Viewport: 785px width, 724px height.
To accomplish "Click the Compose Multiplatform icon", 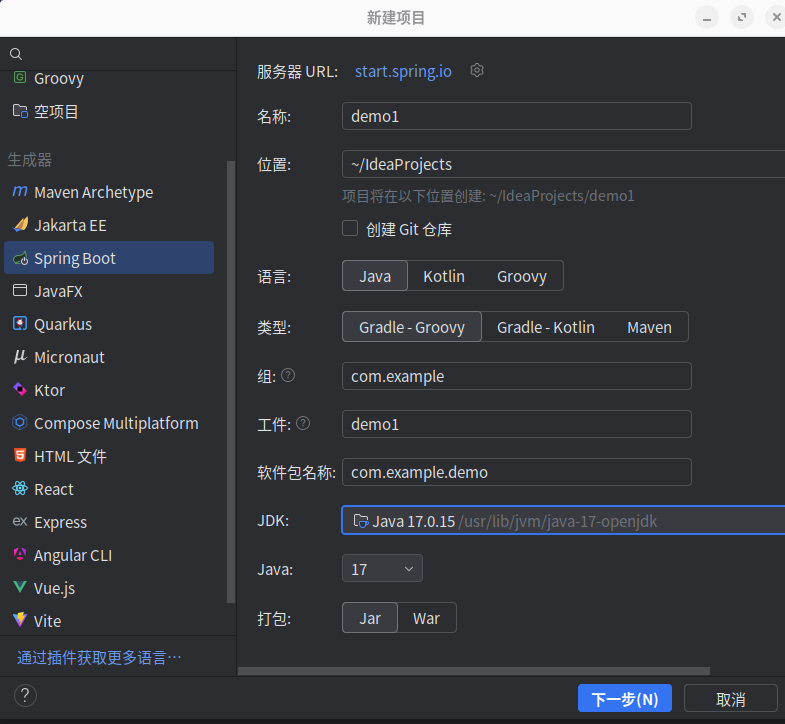I will point(20,423).
